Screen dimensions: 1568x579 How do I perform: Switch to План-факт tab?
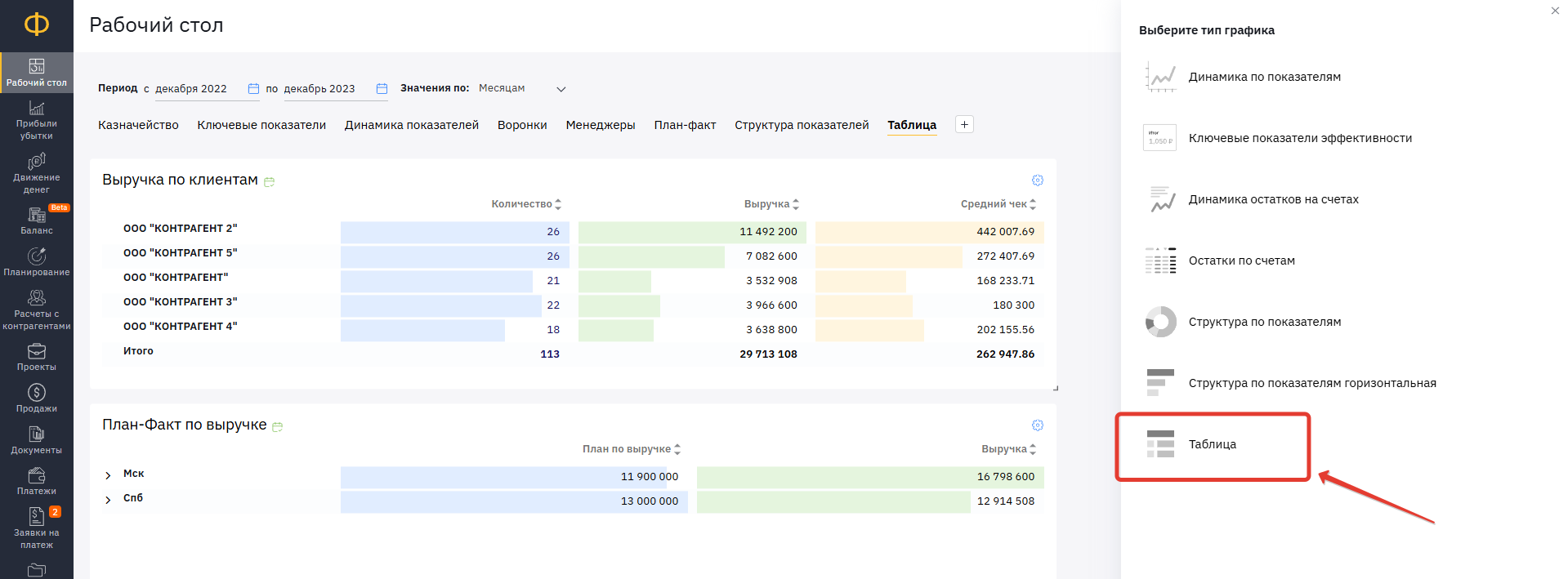685,125
